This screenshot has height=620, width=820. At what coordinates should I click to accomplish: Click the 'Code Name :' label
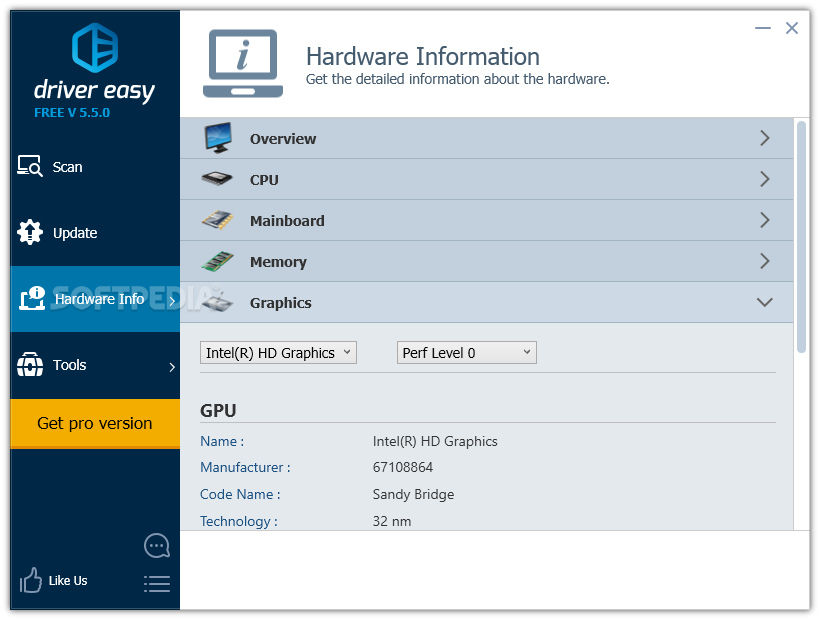click(x=240, y=494)
